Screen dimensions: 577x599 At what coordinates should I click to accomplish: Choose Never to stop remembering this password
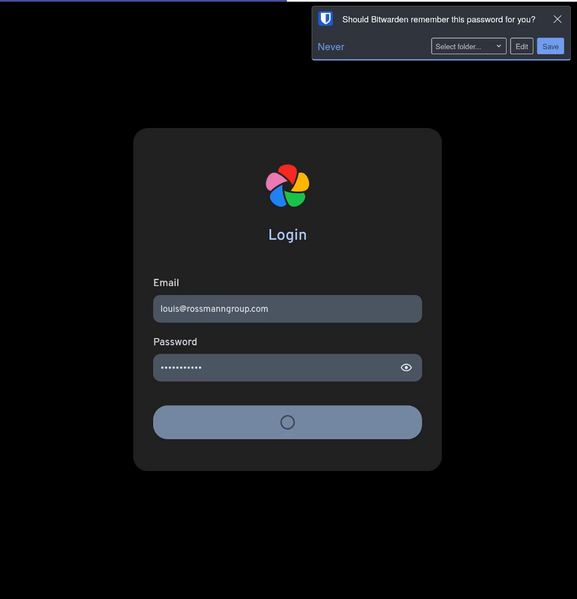[331, 47]
